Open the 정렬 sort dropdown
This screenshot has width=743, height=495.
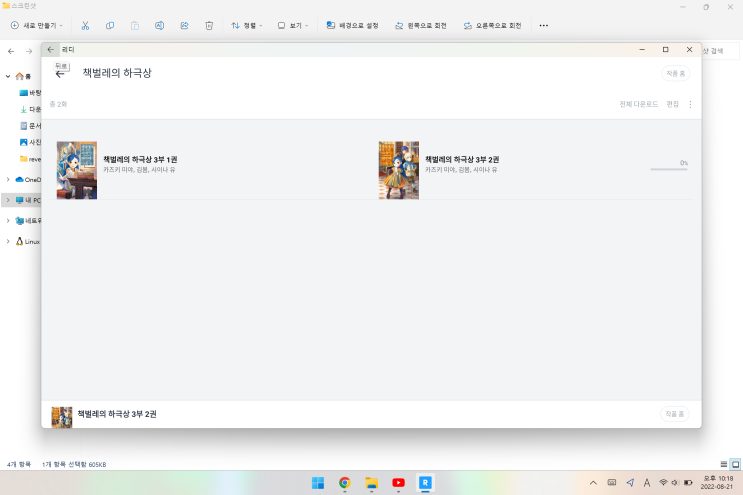[246, 26]
